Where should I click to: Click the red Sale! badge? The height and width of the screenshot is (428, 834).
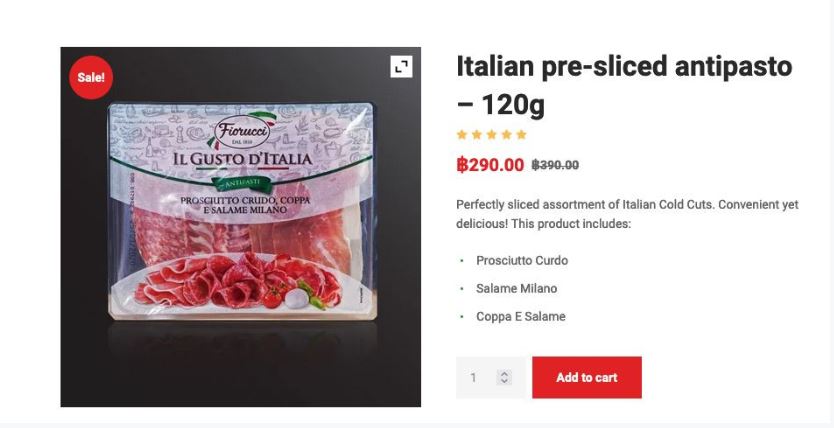coord(90,78)
